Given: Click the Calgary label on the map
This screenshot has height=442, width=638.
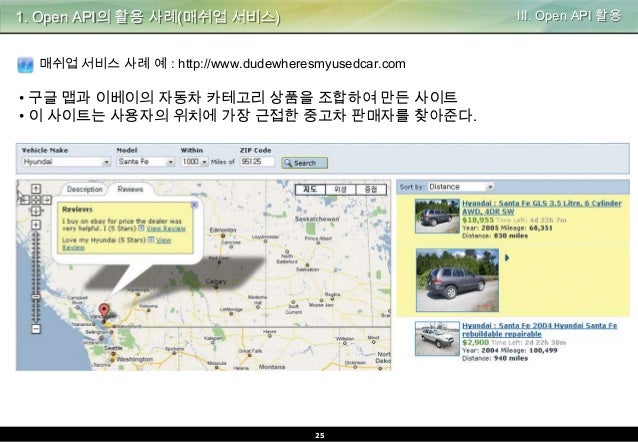Looking at the screenshot, I should coord(216,281).
